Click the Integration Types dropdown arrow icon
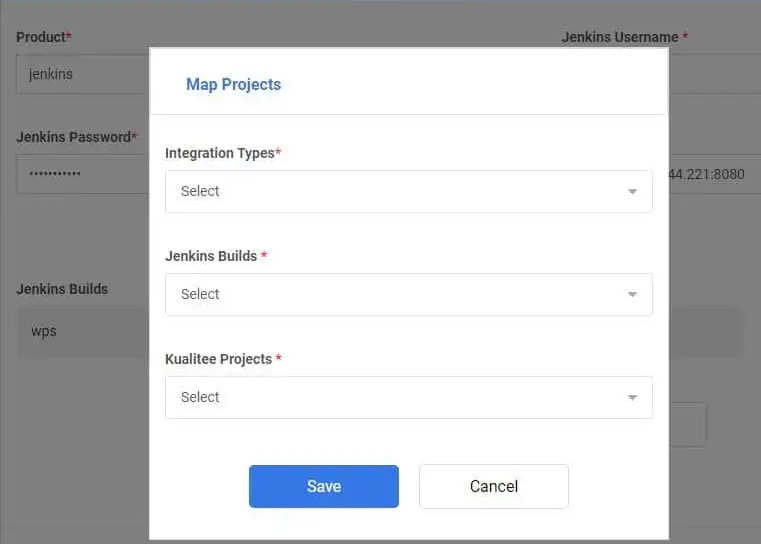761x544 pixels. 632,192
